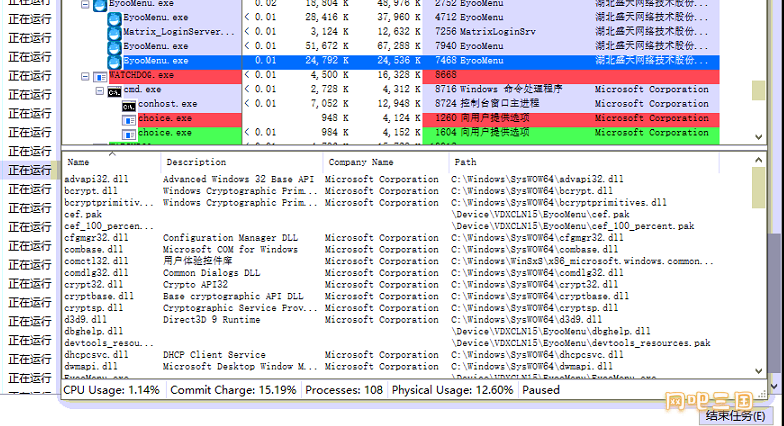Click Processes: 108 in status bar
Image resolution: width=784 pixels, height=426 pixels.
(x=344, y=390)
